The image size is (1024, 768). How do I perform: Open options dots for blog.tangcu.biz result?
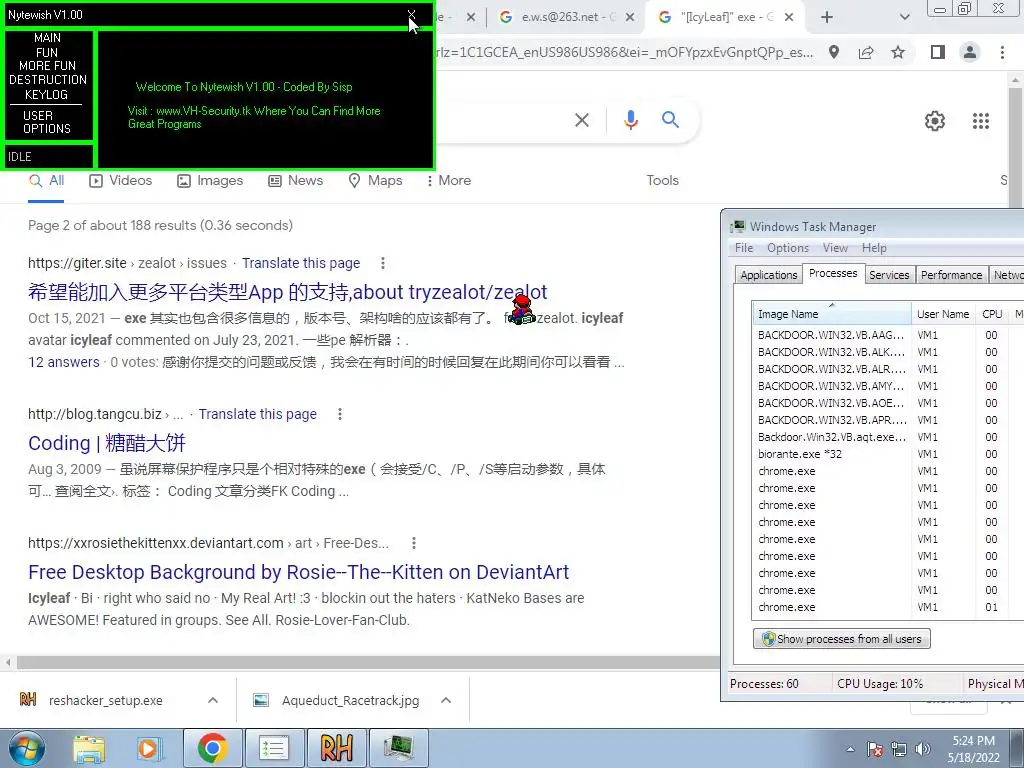point(340,414)
